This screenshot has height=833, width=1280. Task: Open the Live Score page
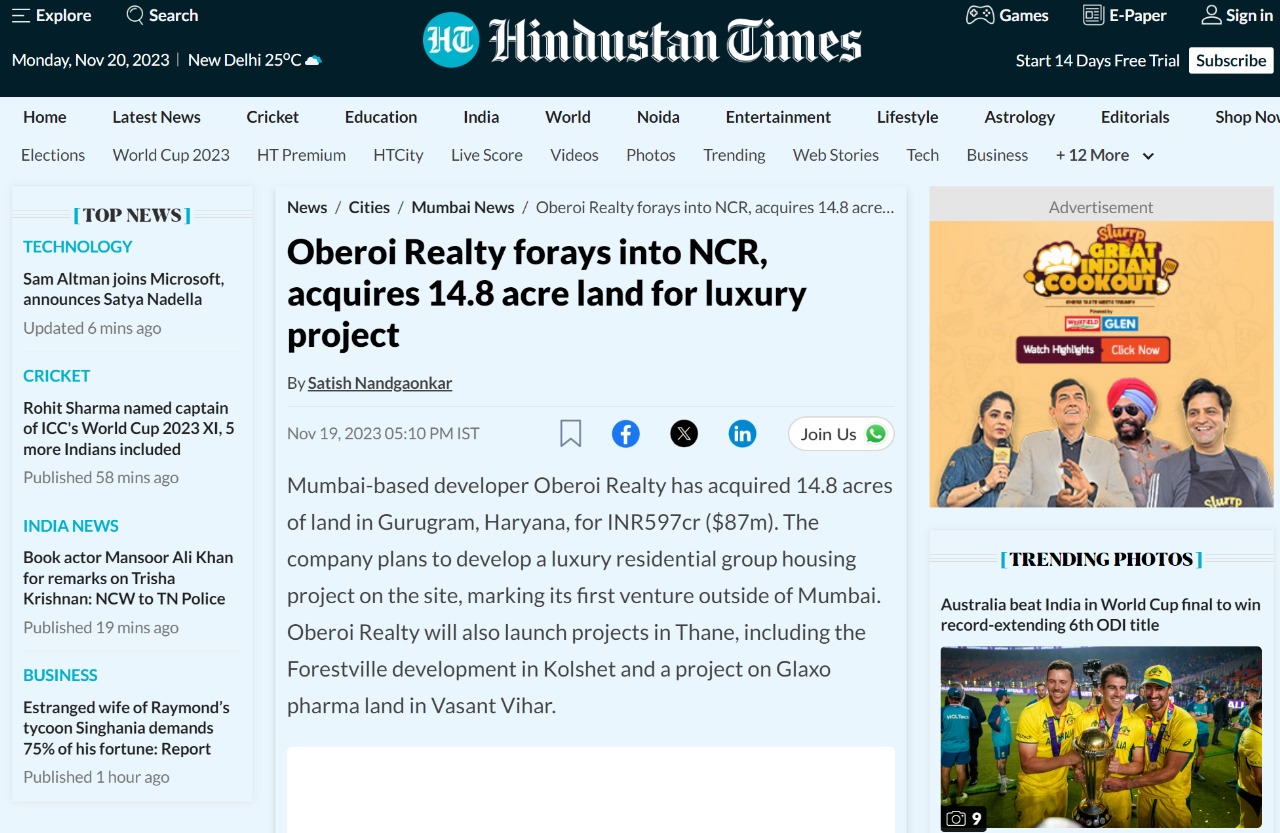pos(487,155)
